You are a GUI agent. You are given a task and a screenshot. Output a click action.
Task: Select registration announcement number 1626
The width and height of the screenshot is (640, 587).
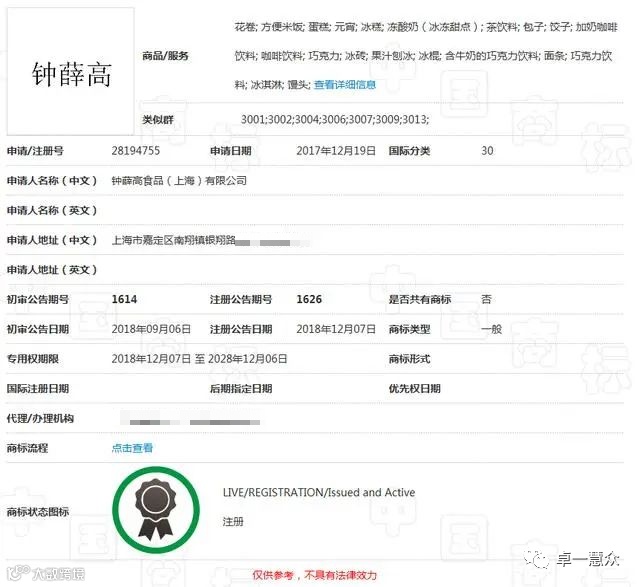coord(309,299)
